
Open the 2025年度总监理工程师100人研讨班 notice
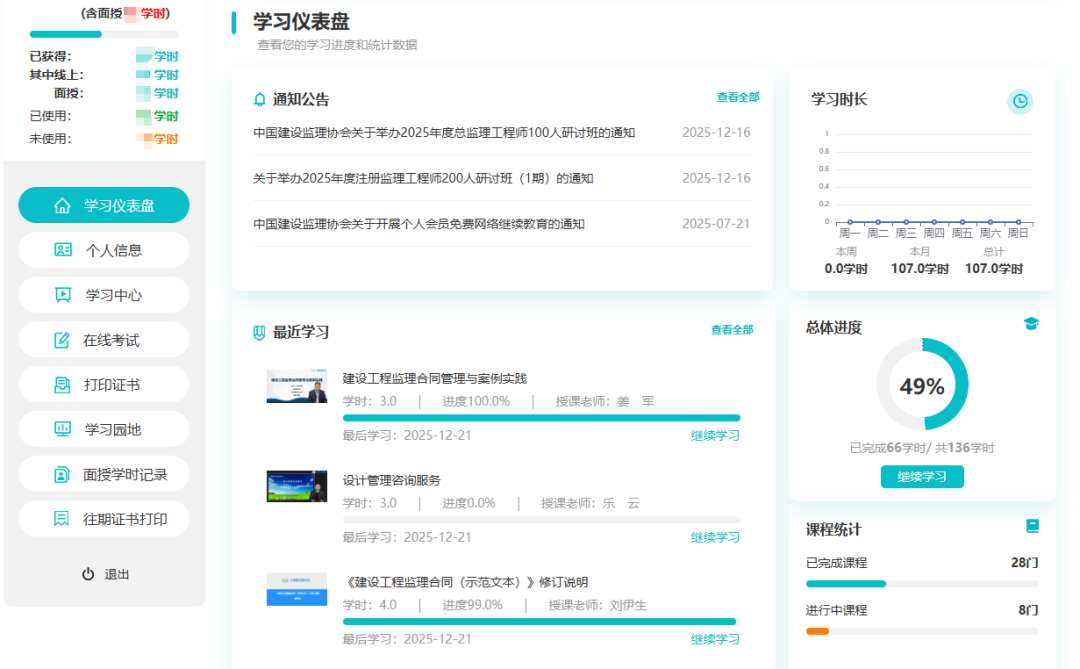pos(444,133)
